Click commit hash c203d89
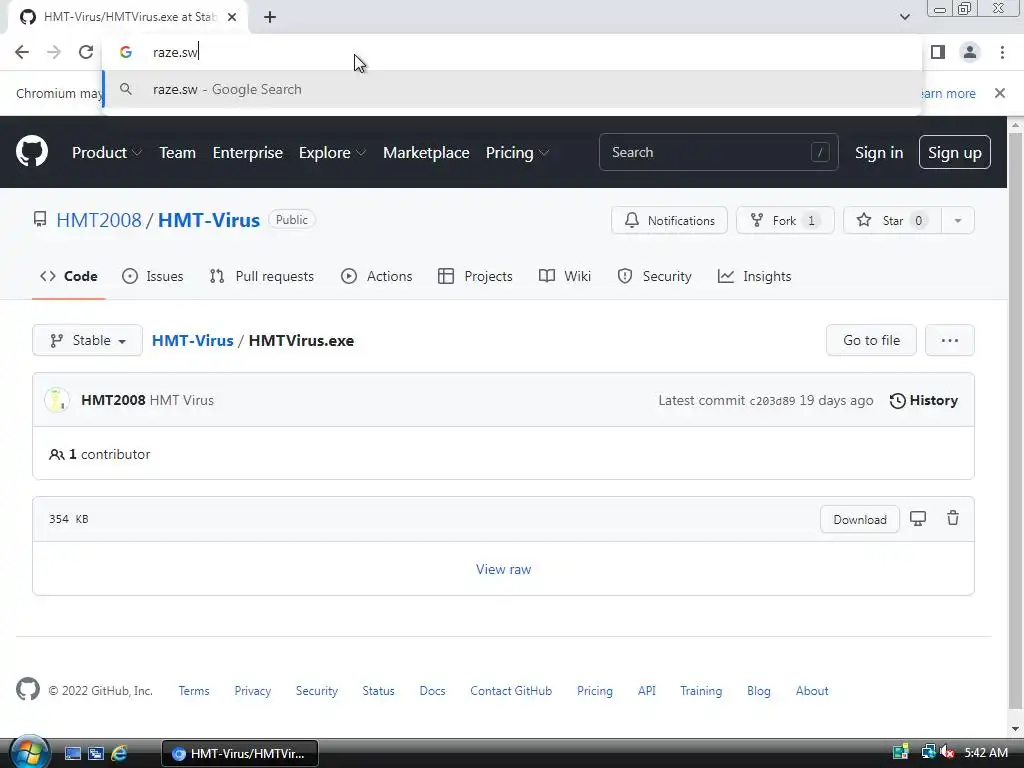Image resolution: width=1024 pixels, height=768 pixels. (x=772, y=401)
